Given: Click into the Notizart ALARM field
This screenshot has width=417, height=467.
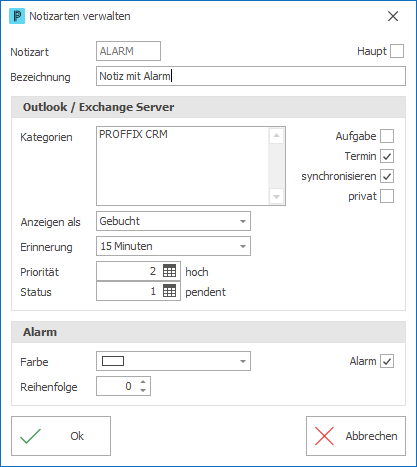Looking at the screenshot, I should tap(128, 51).
